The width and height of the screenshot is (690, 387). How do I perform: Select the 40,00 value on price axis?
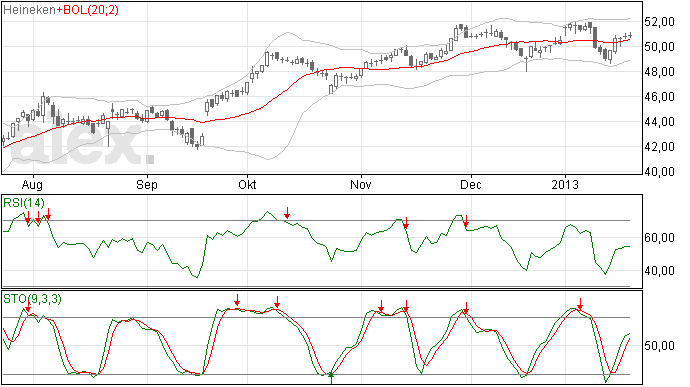[x=659, y=171]
